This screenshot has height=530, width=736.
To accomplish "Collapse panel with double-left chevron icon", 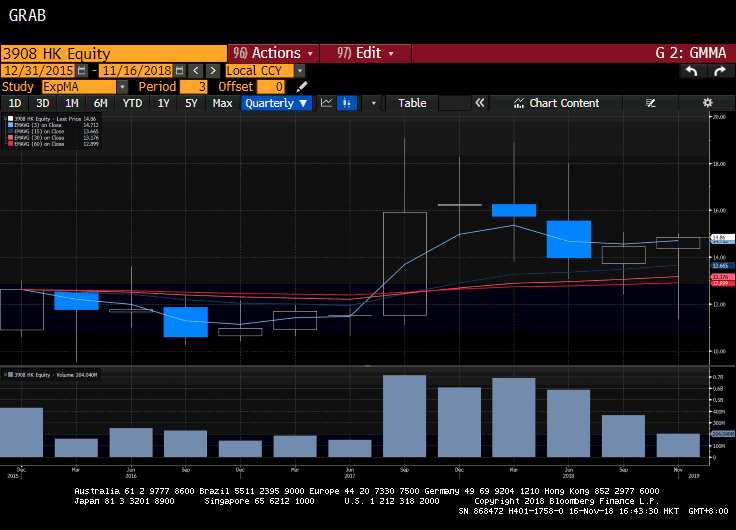I will coord(480,103).
